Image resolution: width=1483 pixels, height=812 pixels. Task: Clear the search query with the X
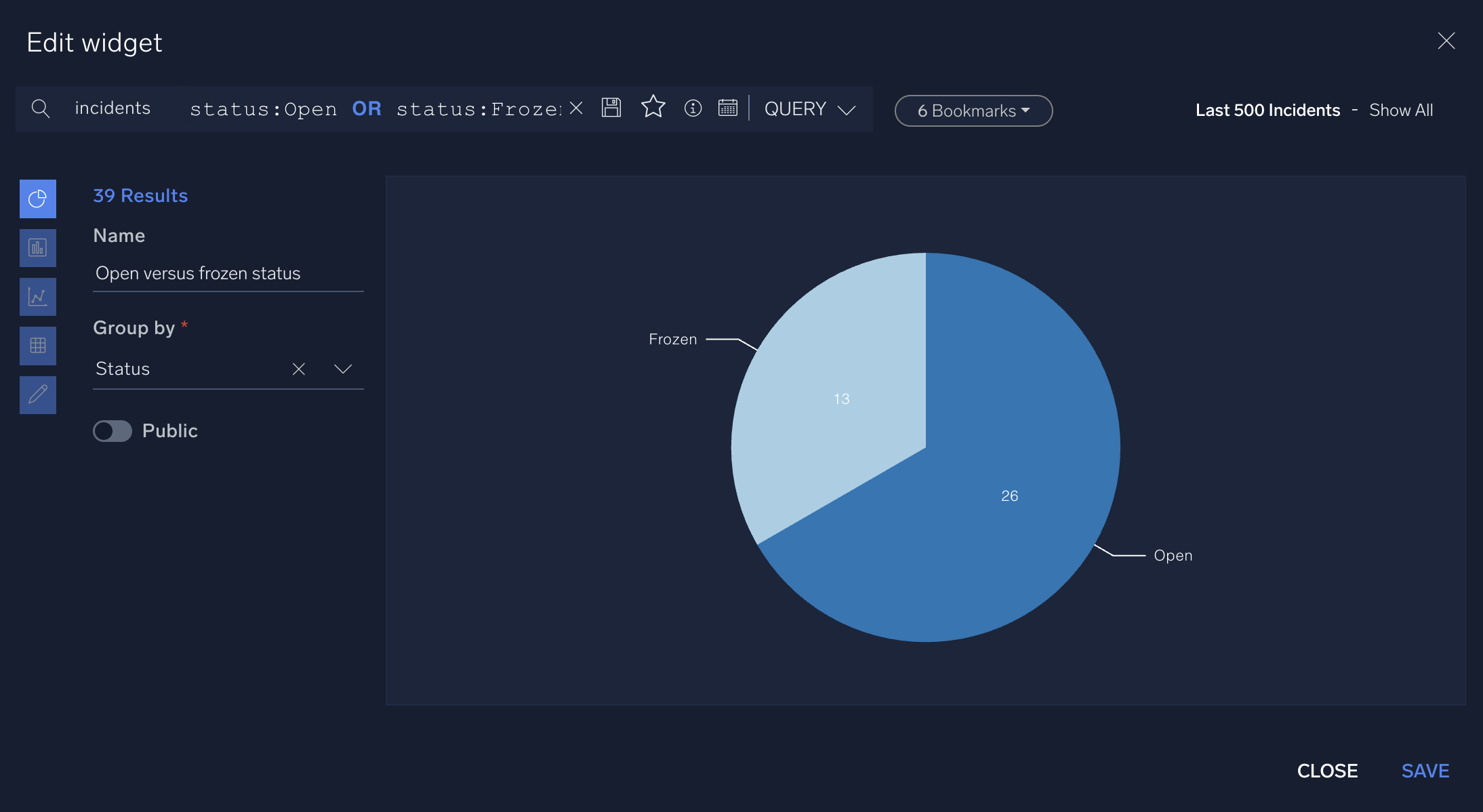click(x=575, y=108)
